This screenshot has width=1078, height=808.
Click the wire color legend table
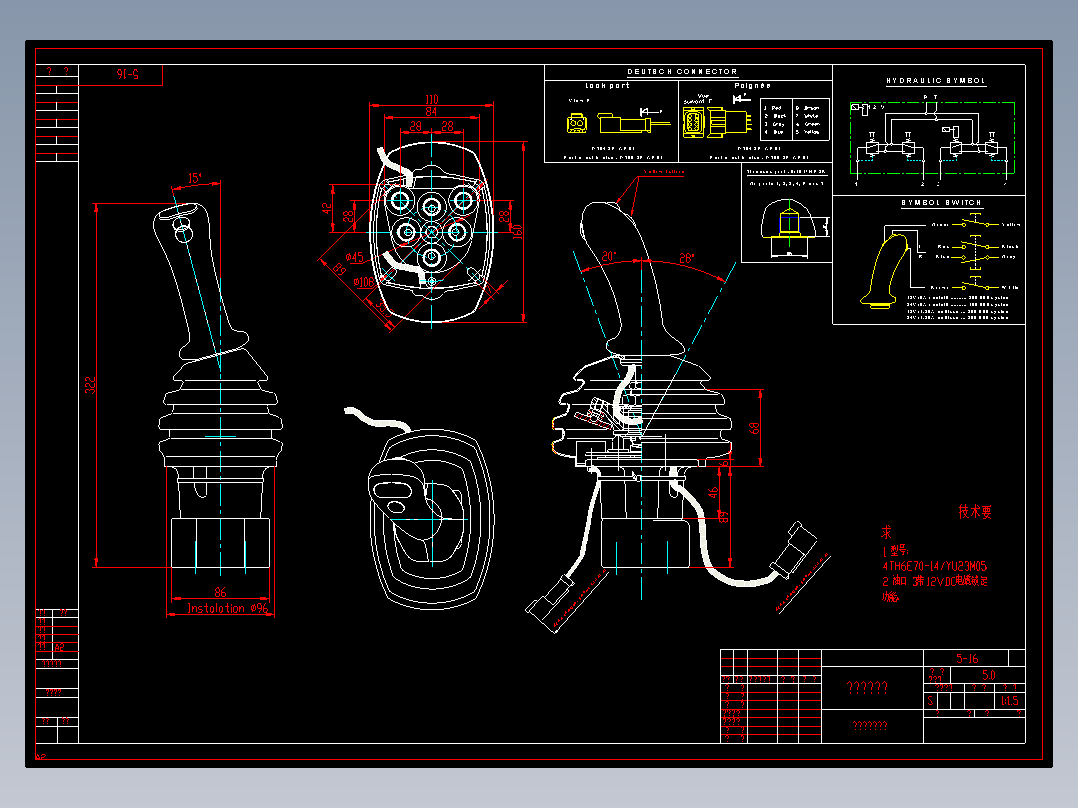[795, 120]
